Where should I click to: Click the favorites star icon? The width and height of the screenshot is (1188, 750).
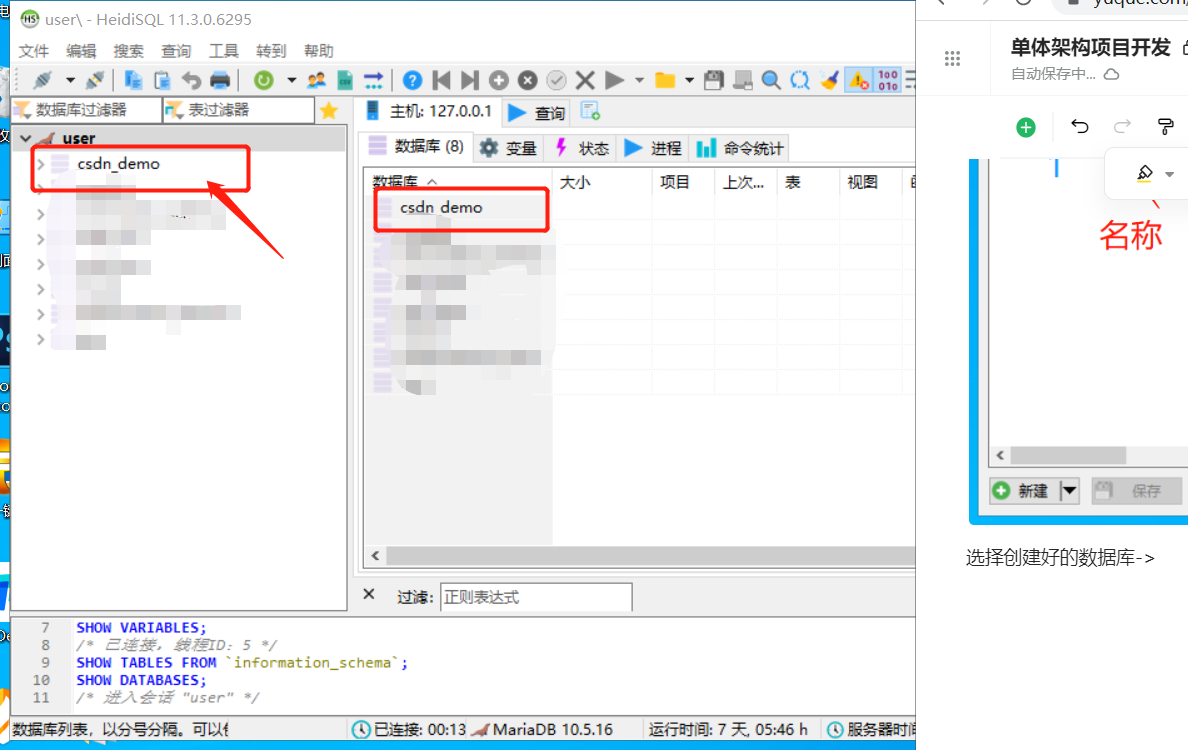coord(329,111)
